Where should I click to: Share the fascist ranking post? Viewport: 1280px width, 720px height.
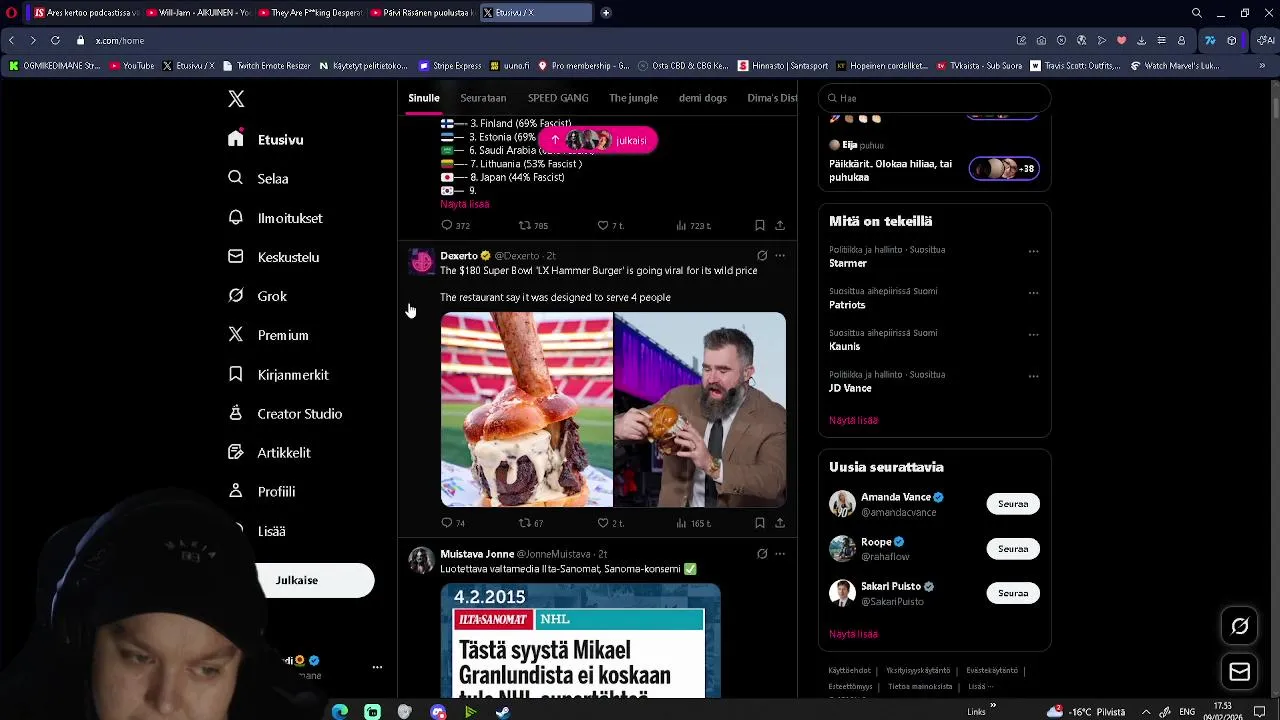(x=780, y=226)
